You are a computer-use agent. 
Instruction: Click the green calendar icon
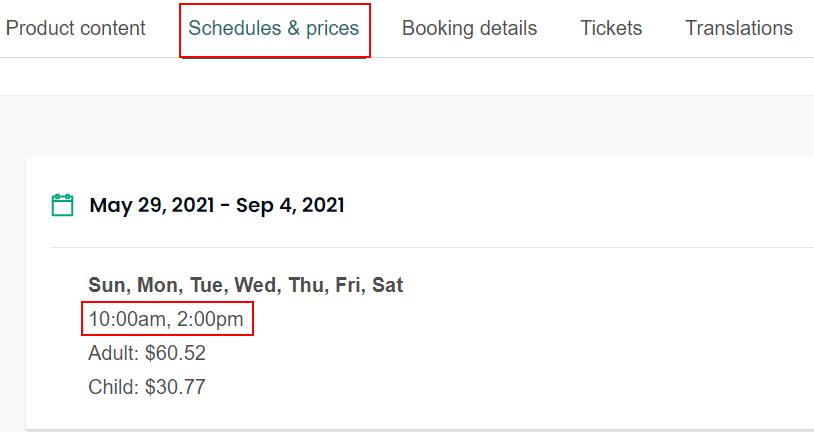click(x=62, y=205)
